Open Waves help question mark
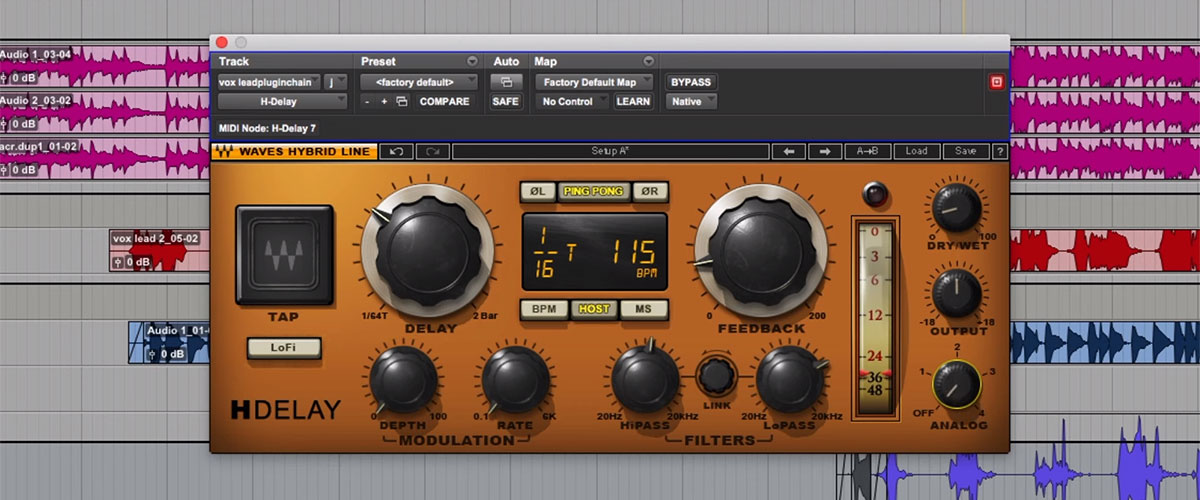 tap(999, 151)
